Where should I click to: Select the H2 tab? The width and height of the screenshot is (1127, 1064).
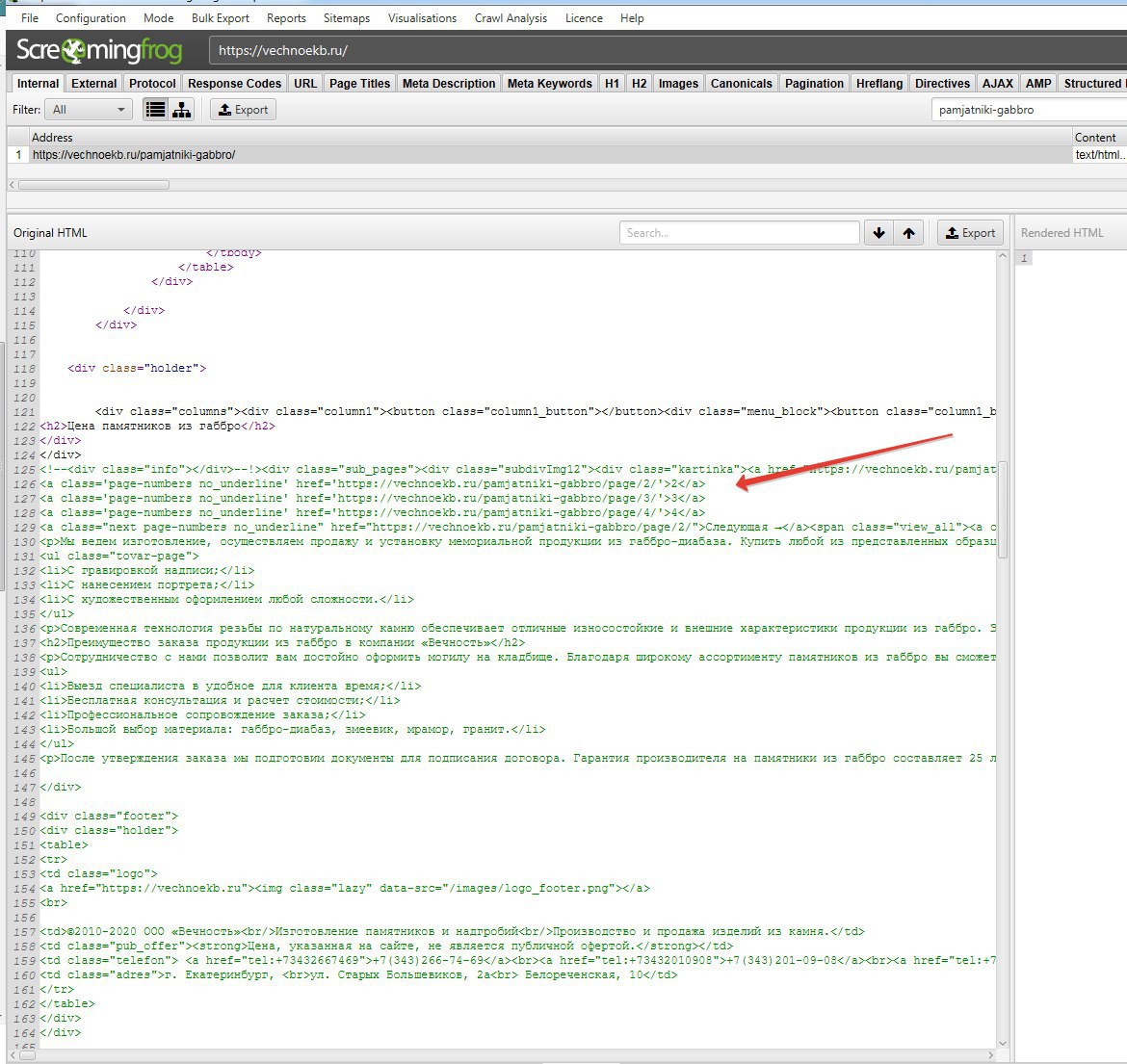click(x=639, y=84)
